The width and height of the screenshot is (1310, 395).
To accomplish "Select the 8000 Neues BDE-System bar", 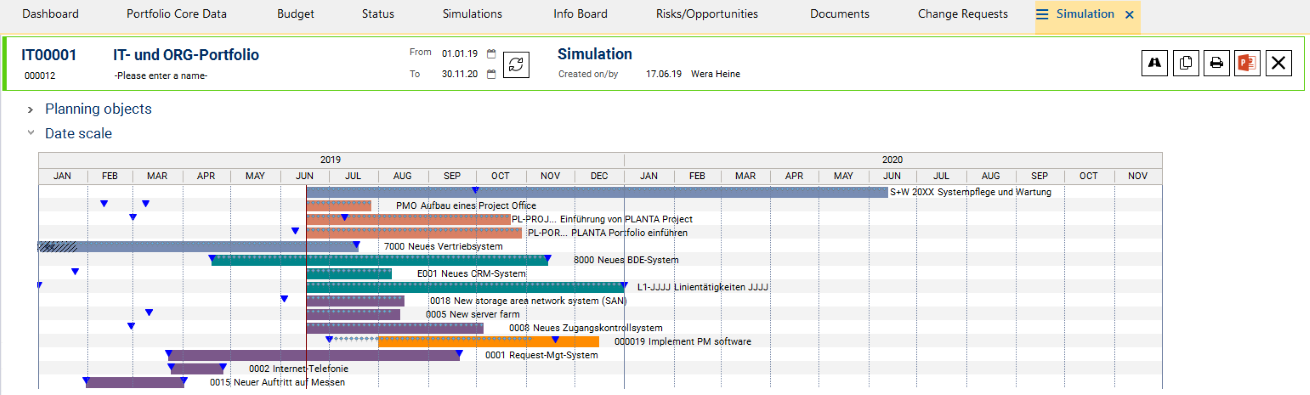I will point(380,260).
